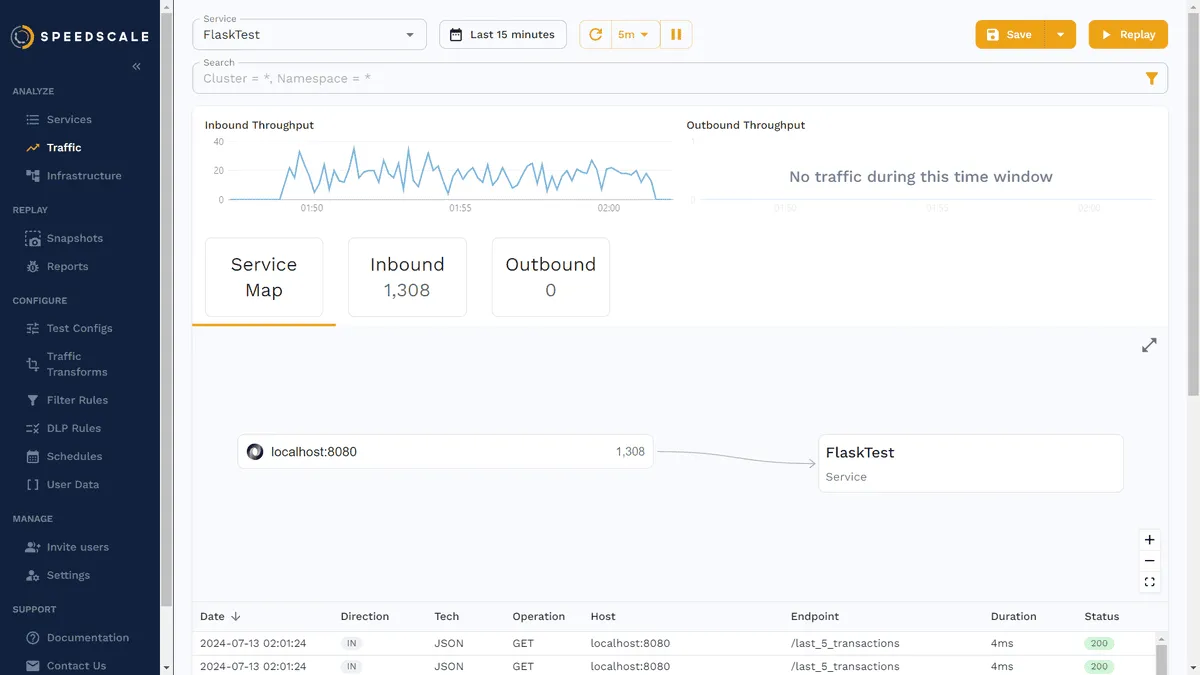This screenshot has width=1200, height=675.
Task: Open the Snapshots page from sidebar
Action: tap(74, 238)
